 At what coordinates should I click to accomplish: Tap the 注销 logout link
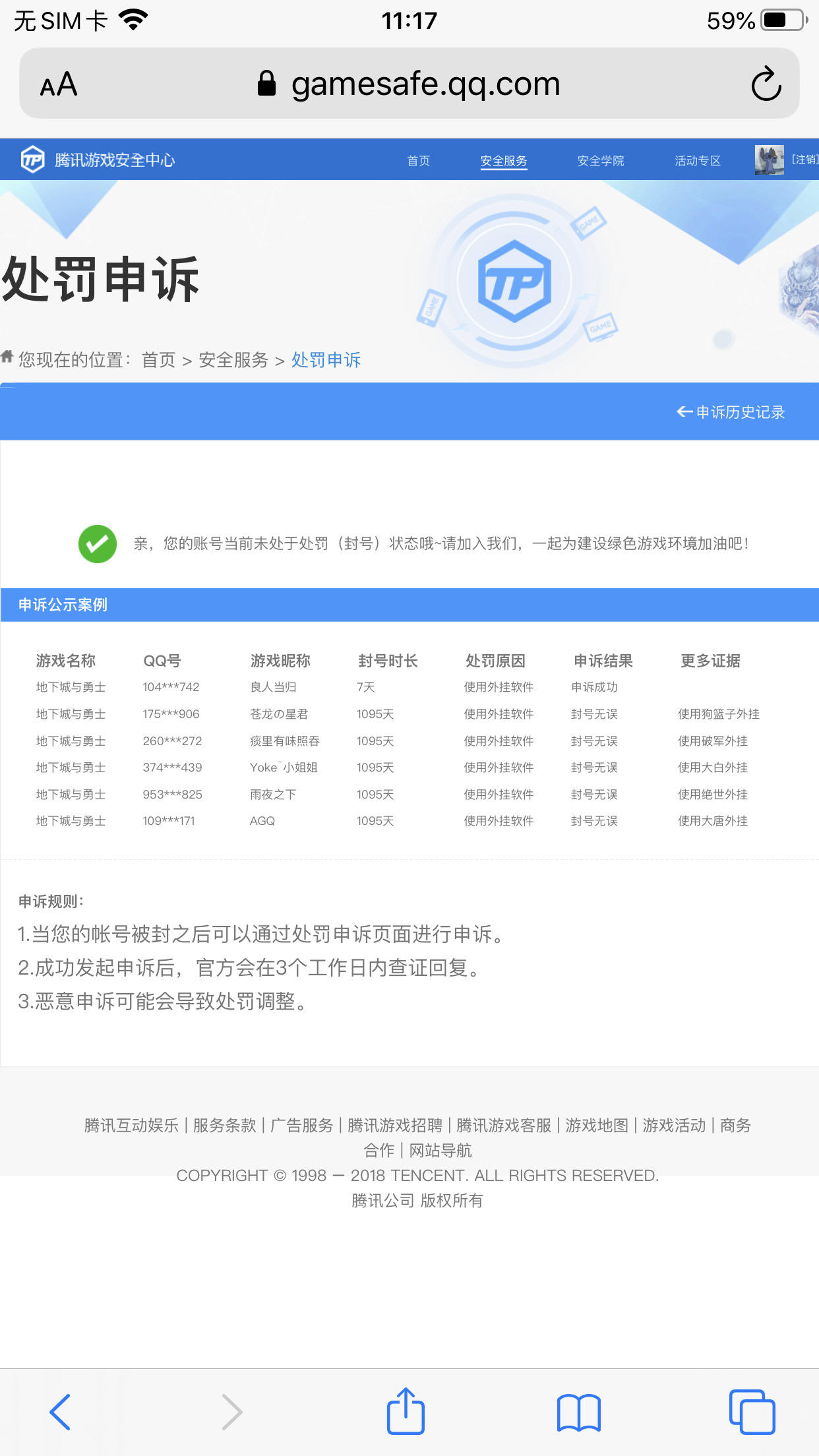pyautogui.click(x=805, y=160)
